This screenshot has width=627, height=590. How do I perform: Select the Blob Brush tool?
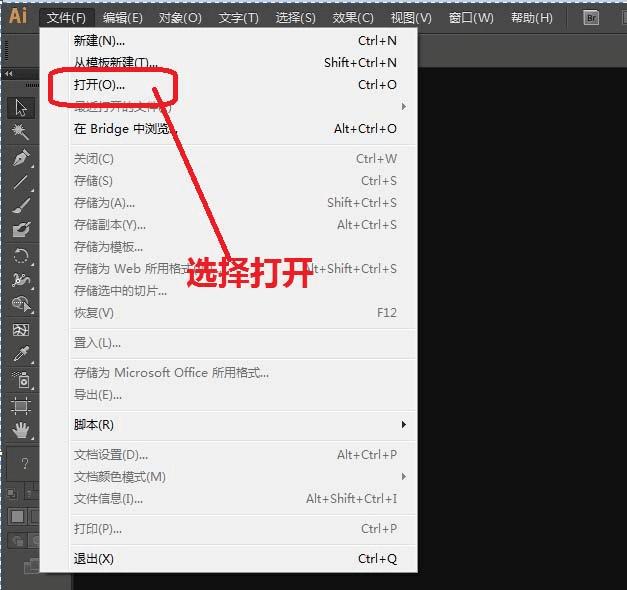pyautogui.click(x=21, y=230)
